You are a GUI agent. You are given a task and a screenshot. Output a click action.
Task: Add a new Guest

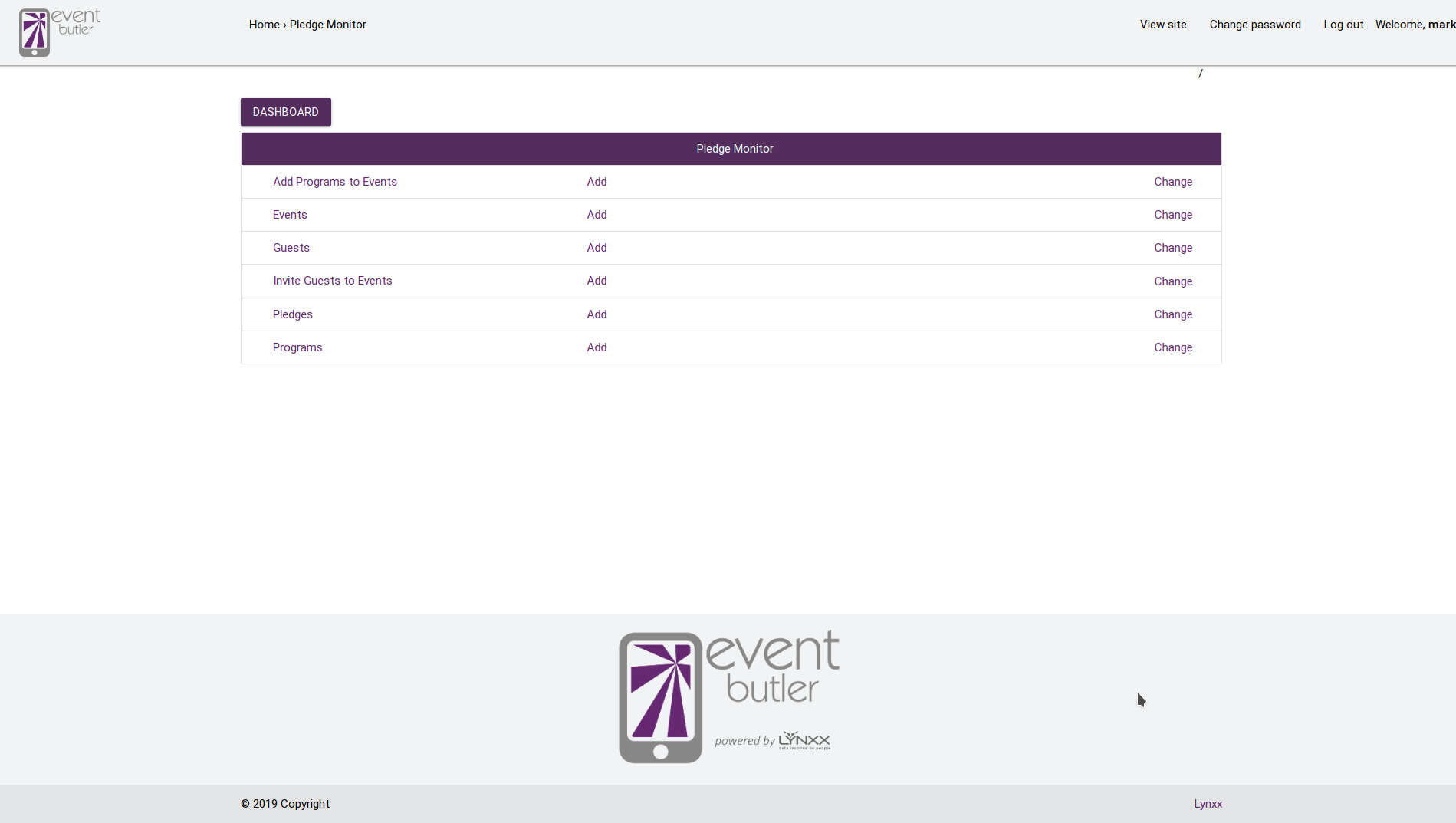point(597,248)
